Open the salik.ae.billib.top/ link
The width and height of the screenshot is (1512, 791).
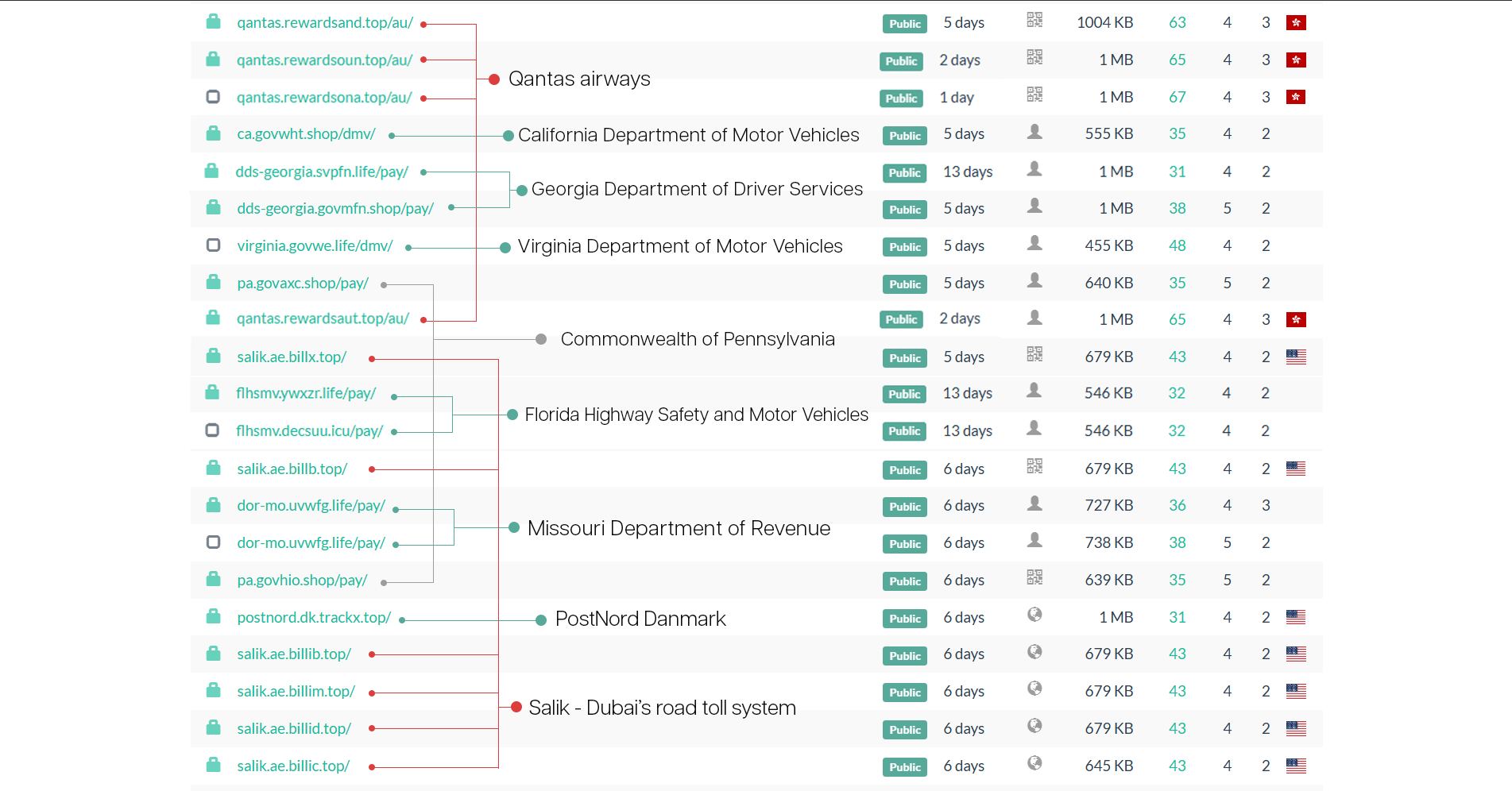294,654
